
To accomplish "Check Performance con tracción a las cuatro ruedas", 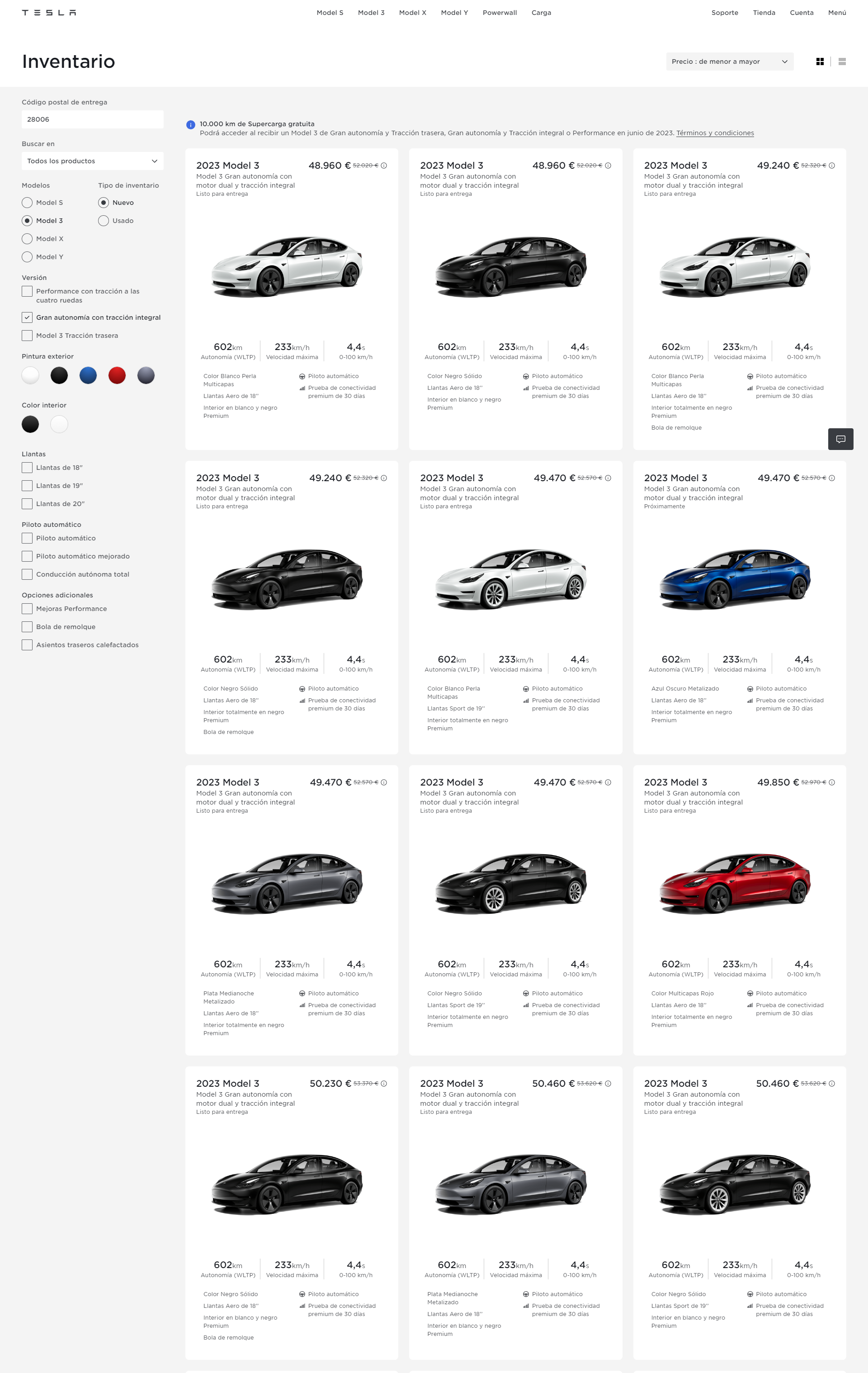I will tap(27, 291).
